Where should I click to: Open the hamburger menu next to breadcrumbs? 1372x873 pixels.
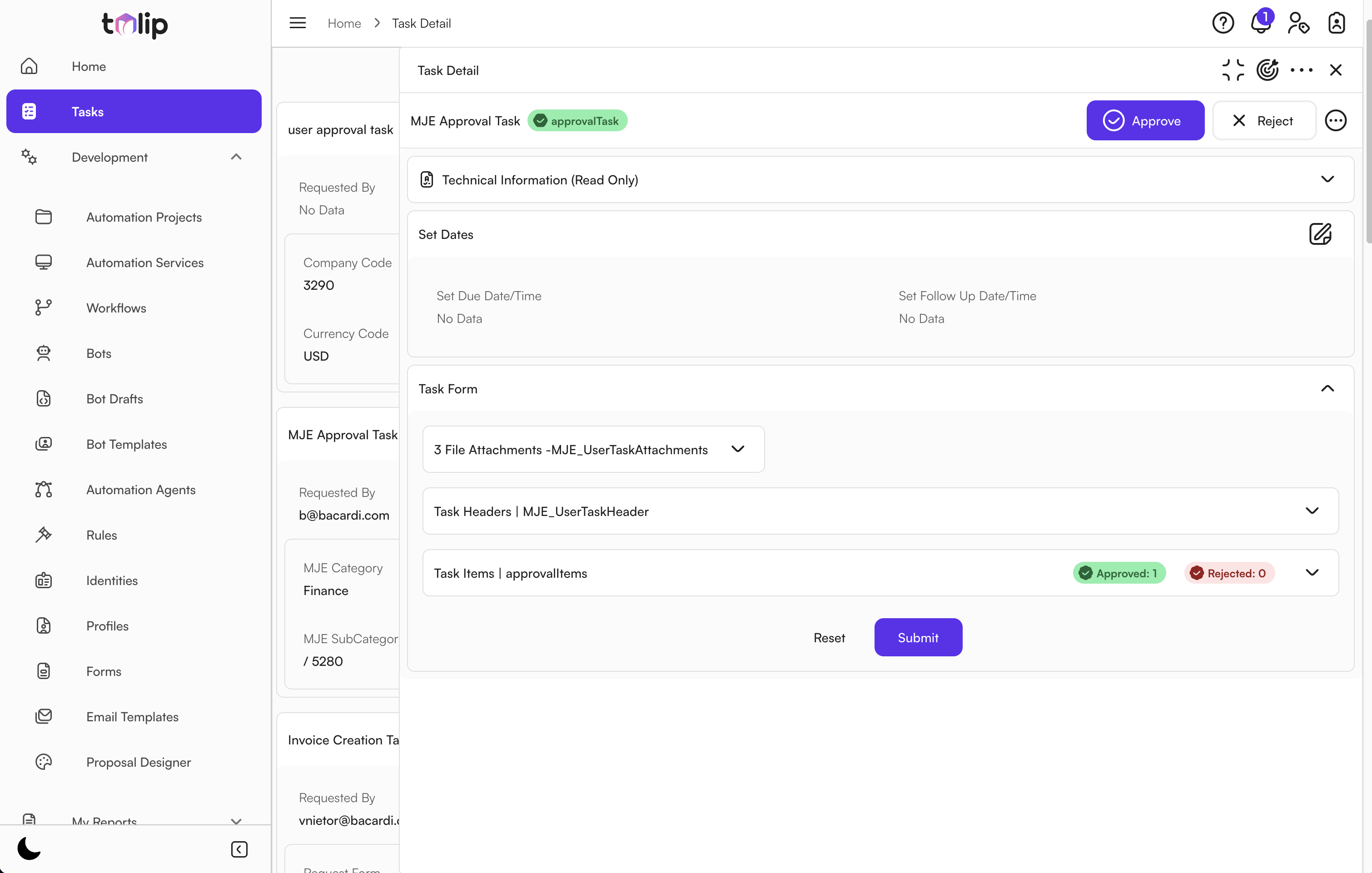coord(297,23)
